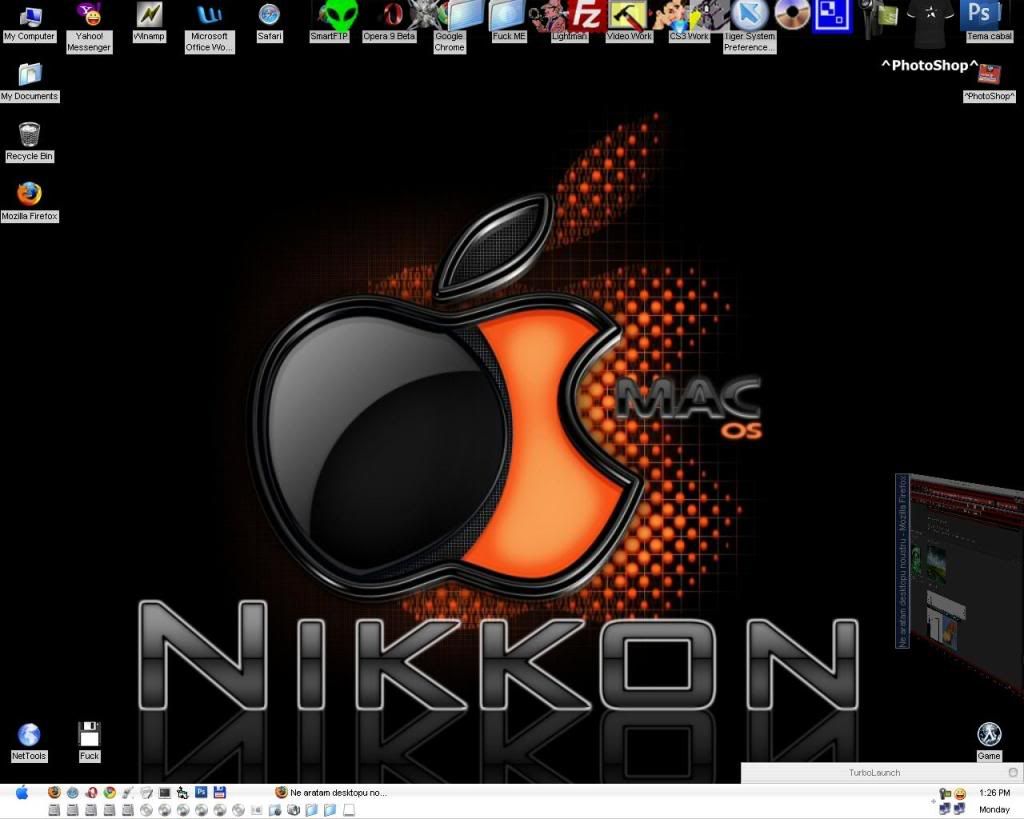Open Photoshop from the quick launch bar
This screenshot has height=819, width=1024.
point(201,792)
